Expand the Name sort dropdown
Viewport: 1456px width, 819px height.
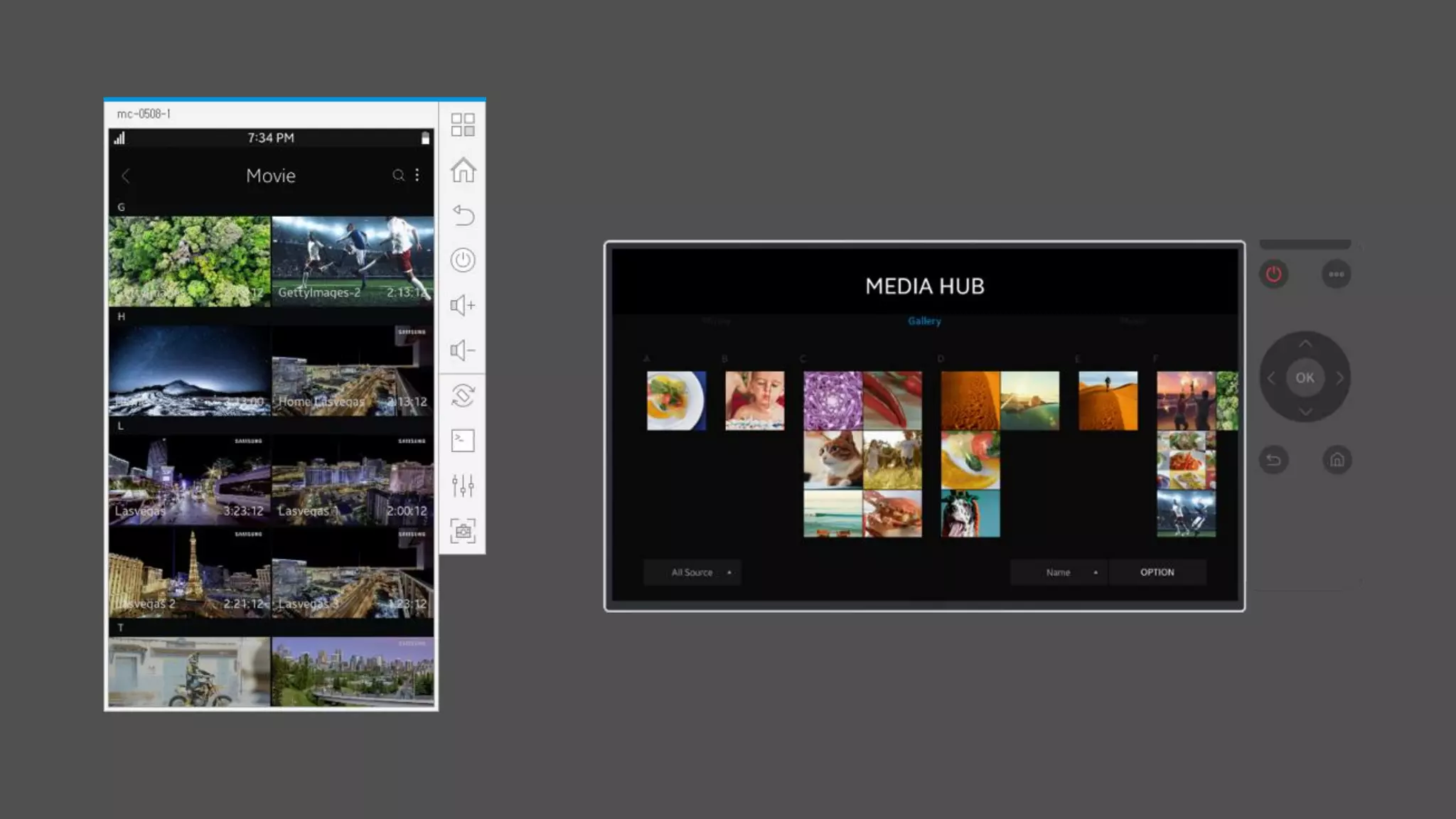(x=1059, y=572)
